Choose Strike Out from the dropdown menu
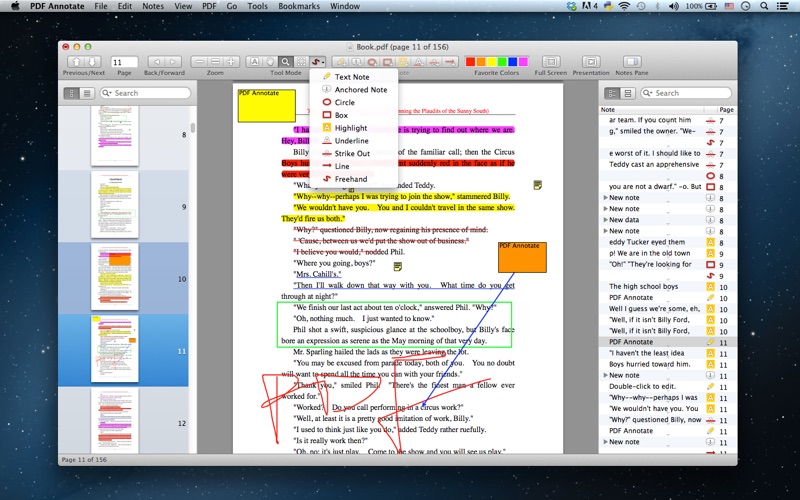 click(x=353, y=153)
